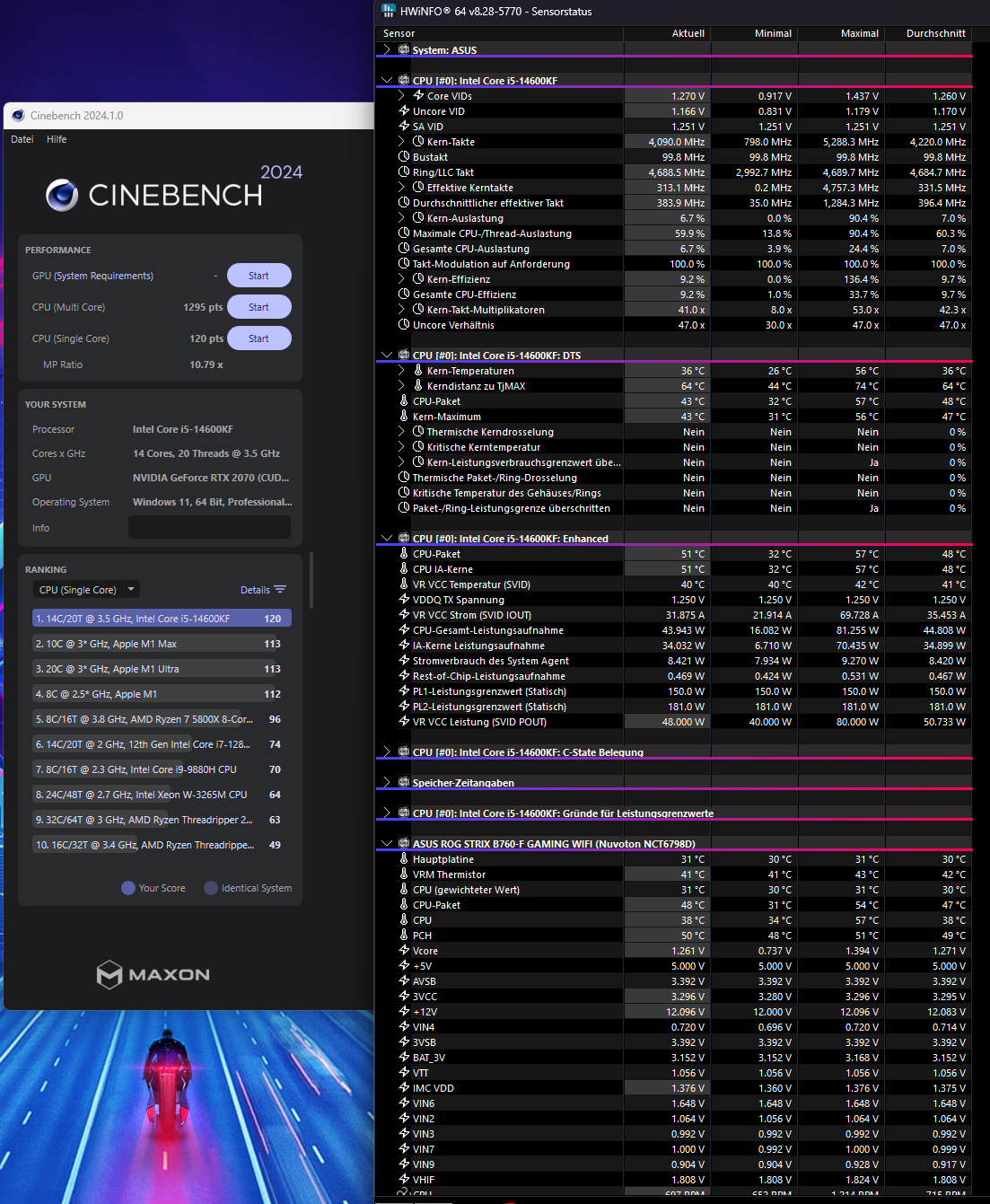Click the VR VCC Temperatur (SVID) icon
Viewport: 990px width, 1204px height.
click(404, 584)
